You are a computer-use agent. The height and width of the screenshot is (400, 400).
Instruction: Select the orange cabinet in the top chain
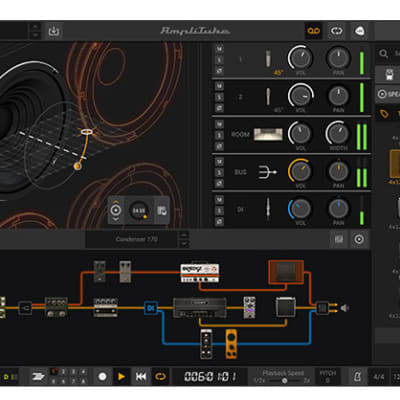(x=286, y=272)
